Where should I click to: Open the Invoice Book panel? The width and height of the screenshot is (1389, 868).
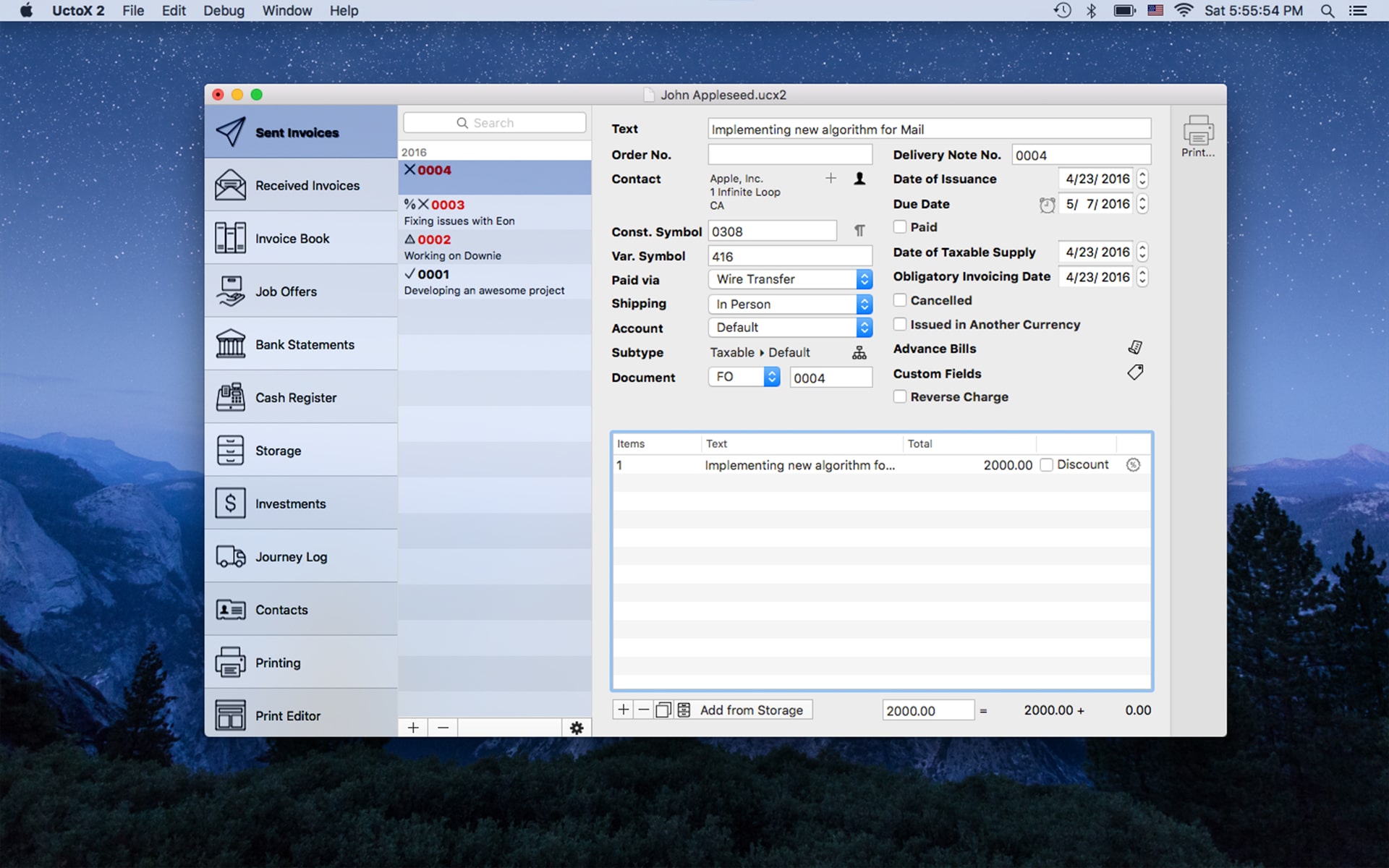(299, 238)
